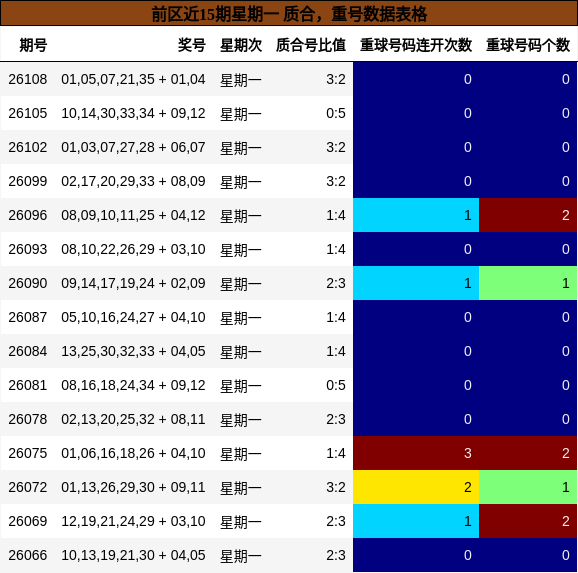The height and width of the screenshot is (573, 578).
Task: Click the 0:5 ratio in row 26081
Action: point(336,385)
